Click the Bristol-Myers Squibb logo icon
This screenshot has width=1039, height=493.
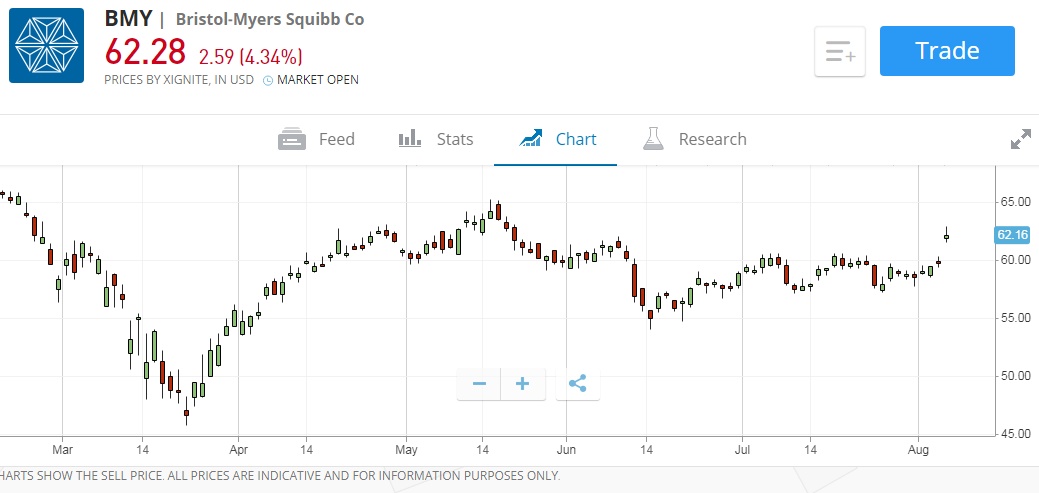click(46, 45)
